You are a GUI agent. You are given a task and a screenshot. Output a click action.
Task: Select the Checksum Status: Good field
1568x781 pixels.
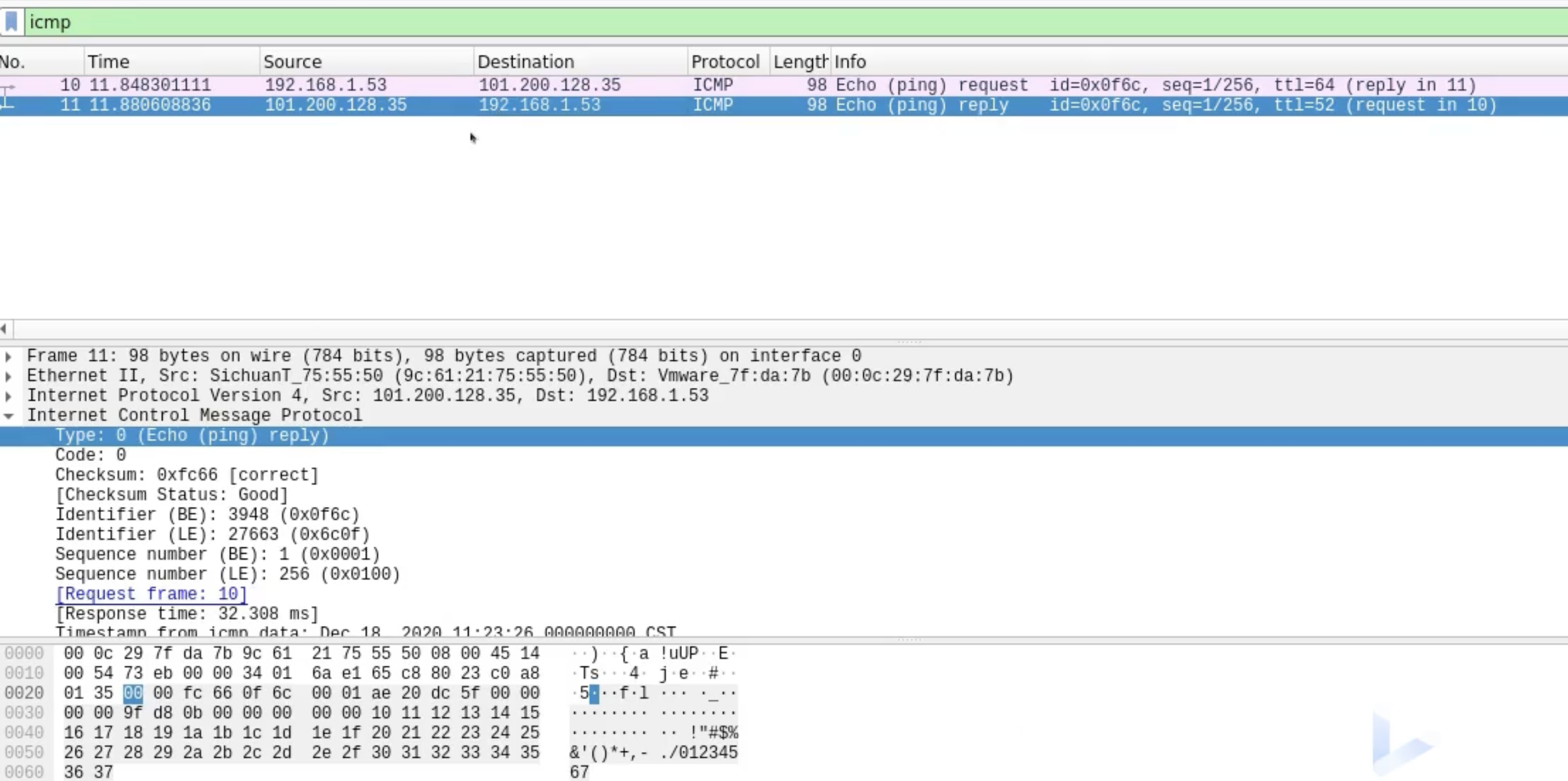point(172,495)
